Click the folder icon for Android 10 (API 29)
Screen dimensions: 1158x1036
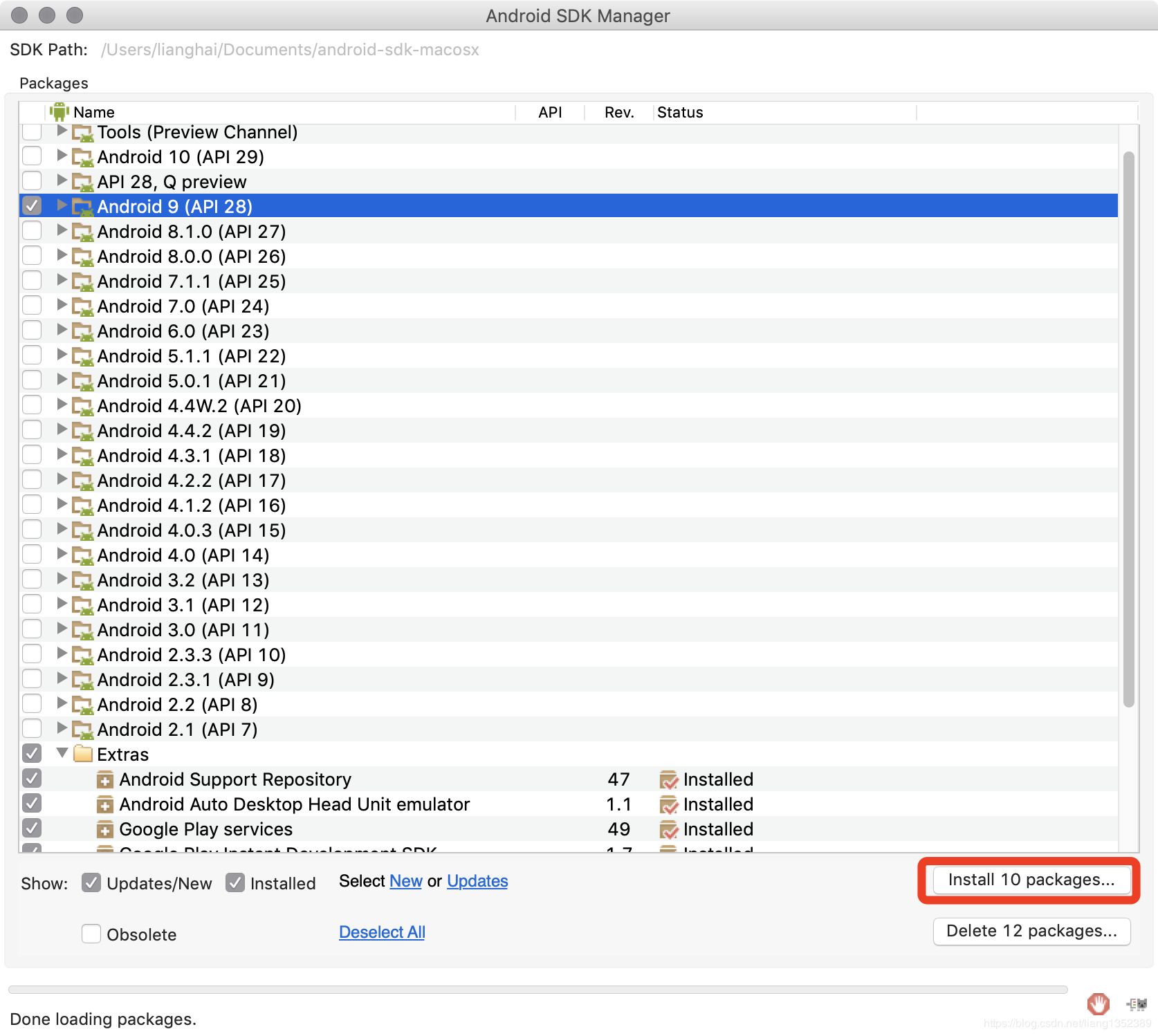click(83, 158)
